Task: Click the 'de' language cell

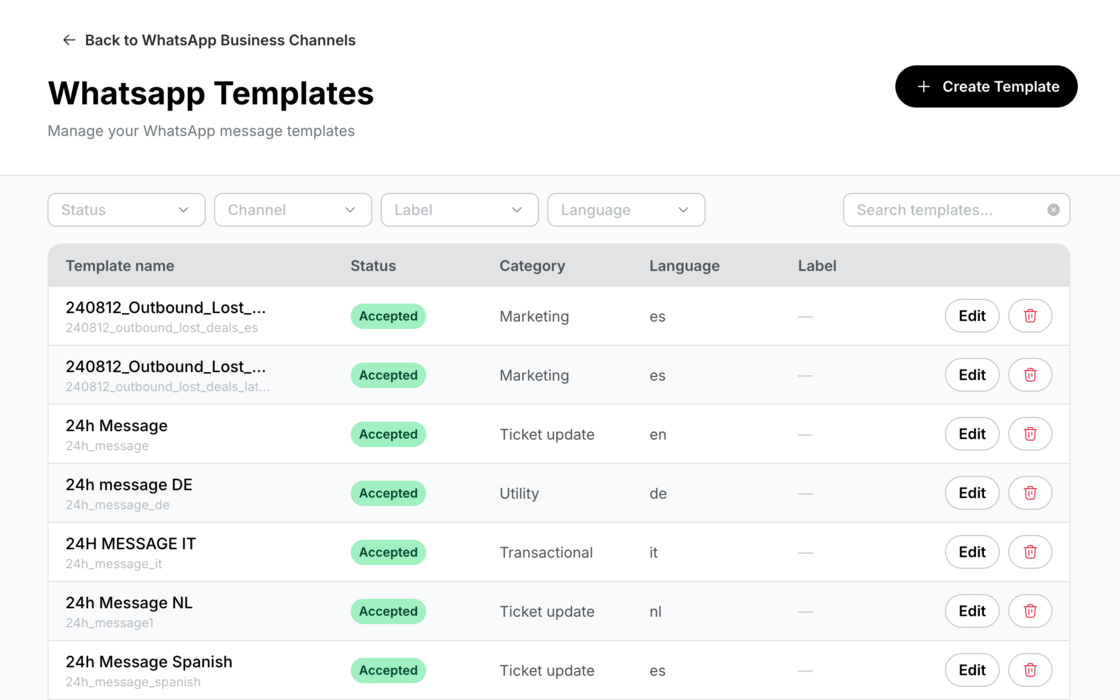Action: tap(658, 494)
